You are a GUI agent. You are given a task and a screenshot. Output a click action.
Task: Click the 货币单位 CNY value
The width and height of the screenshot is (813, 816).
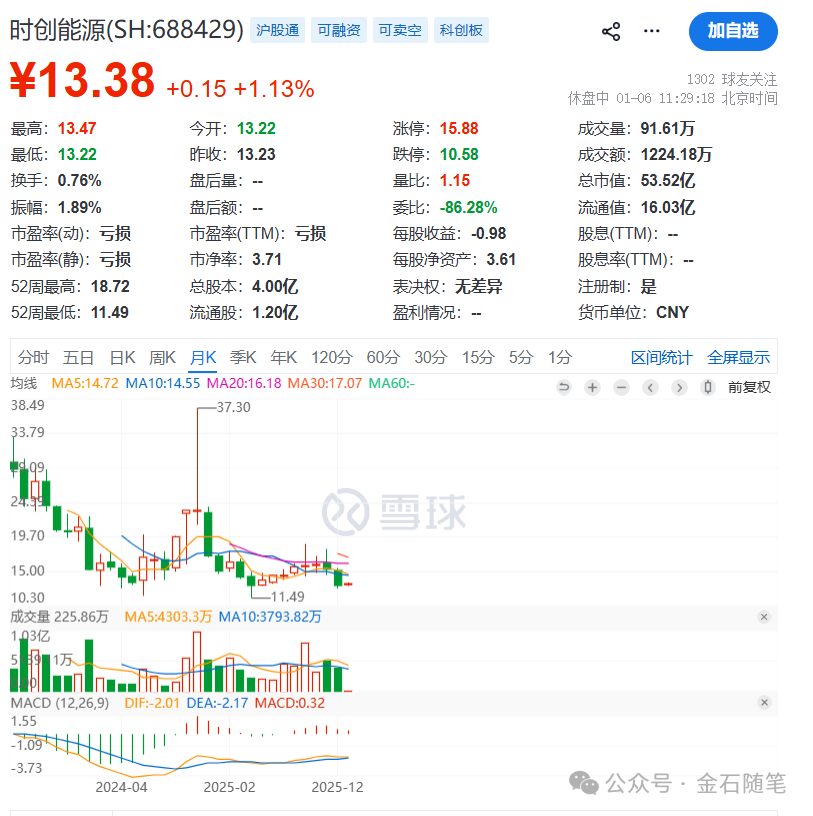pyautogui.click(x=672, y=313)
